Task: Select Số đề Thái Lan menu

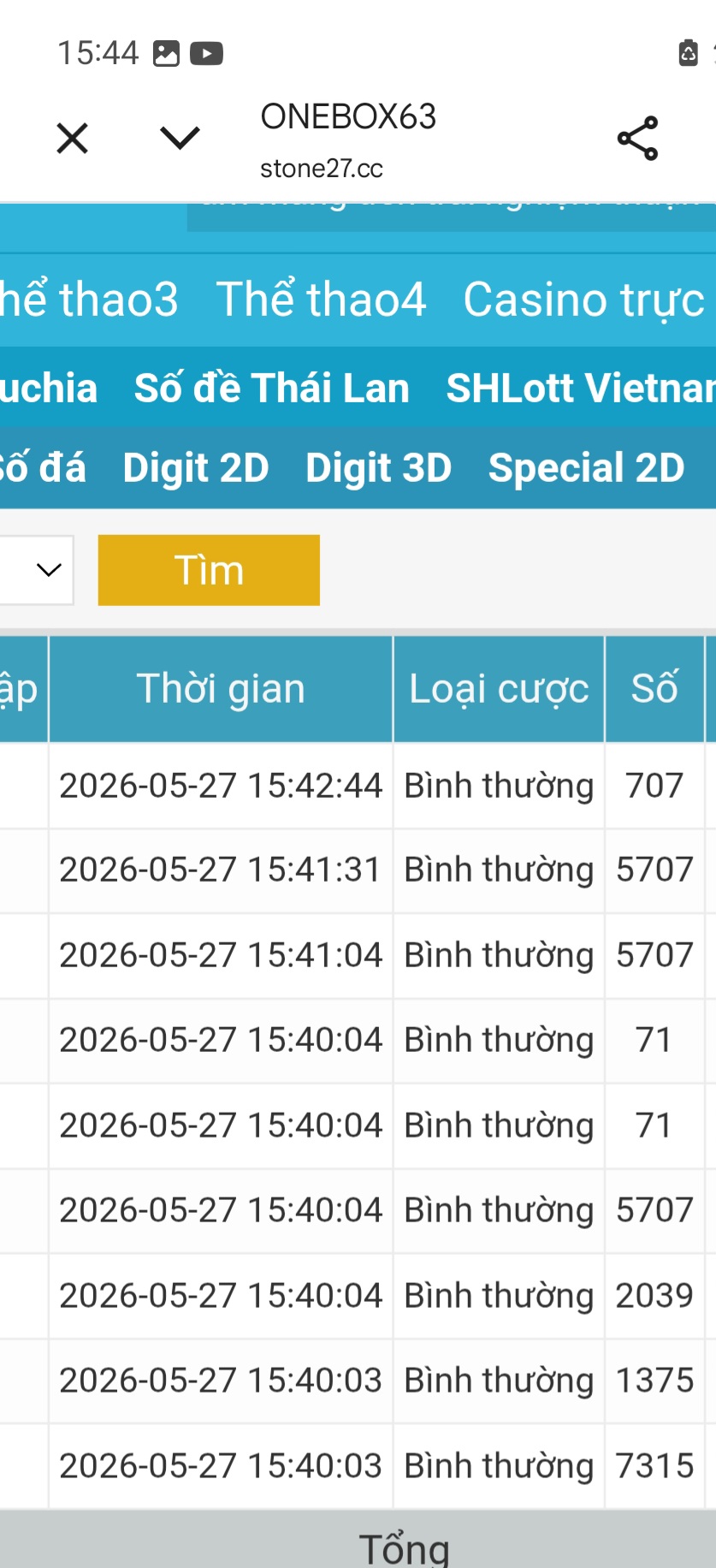Action: 272,388
